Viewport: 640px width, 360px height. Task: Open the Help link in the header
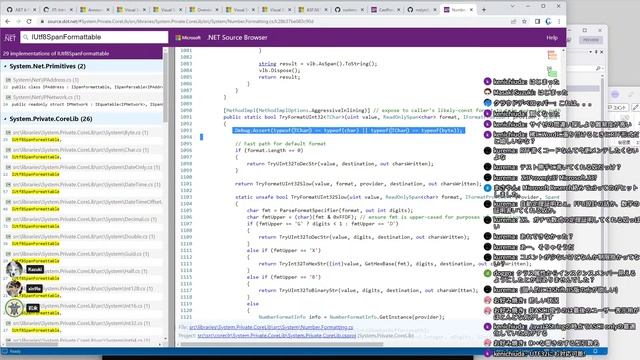pos(552,38)
